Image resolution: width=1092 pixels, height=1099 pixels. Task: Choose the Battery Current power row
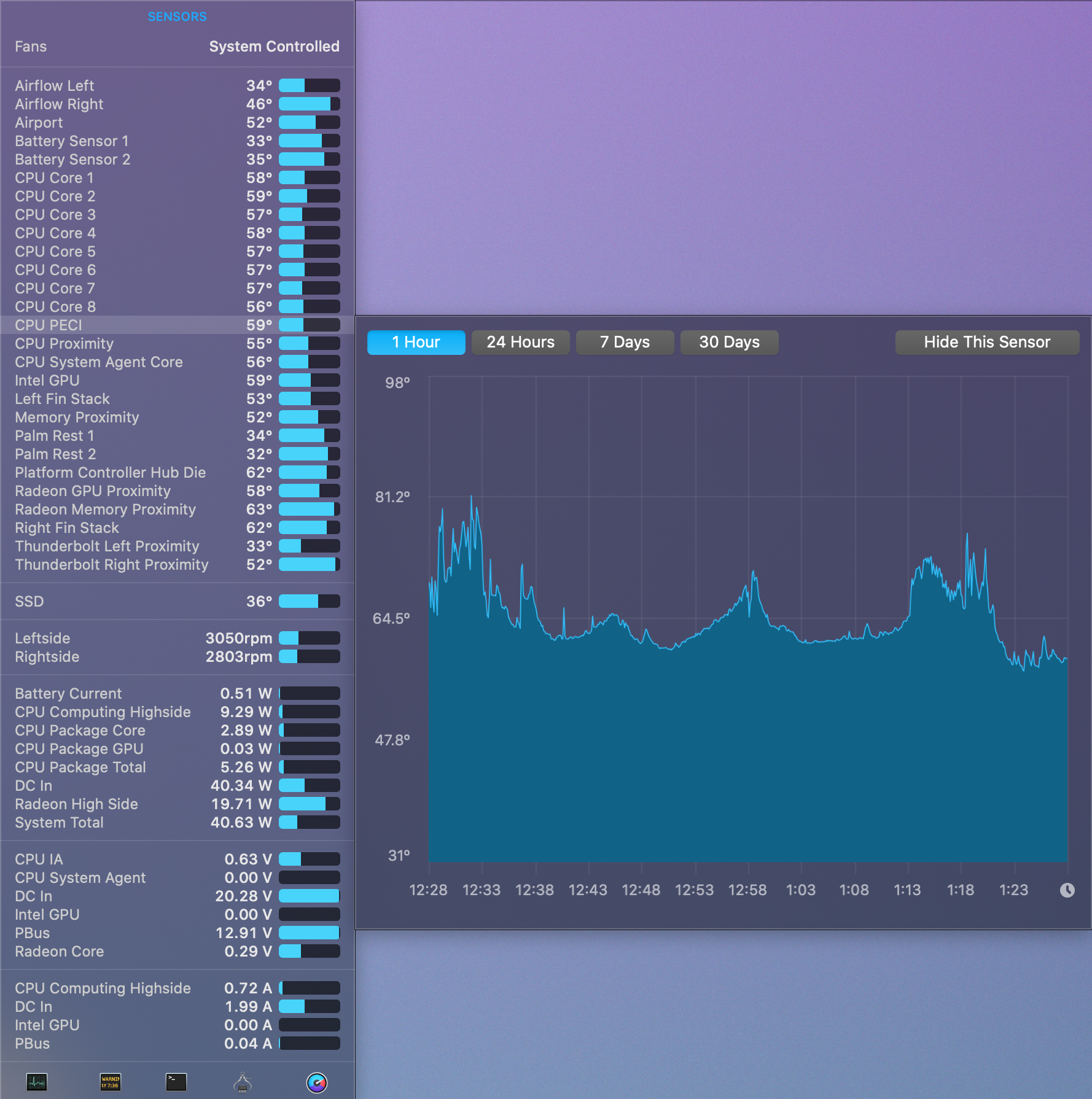coord(177,693)
